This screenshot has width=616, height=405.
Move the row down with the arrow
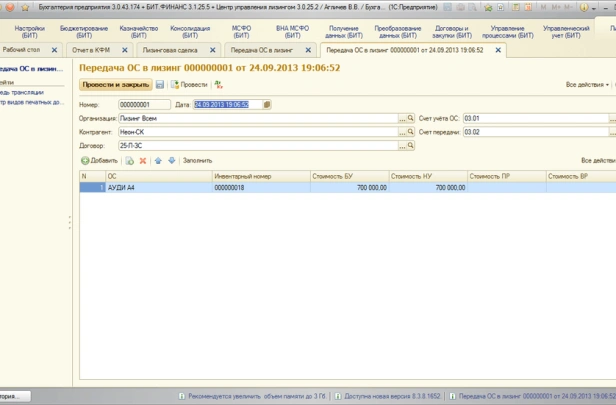(171, 160)
